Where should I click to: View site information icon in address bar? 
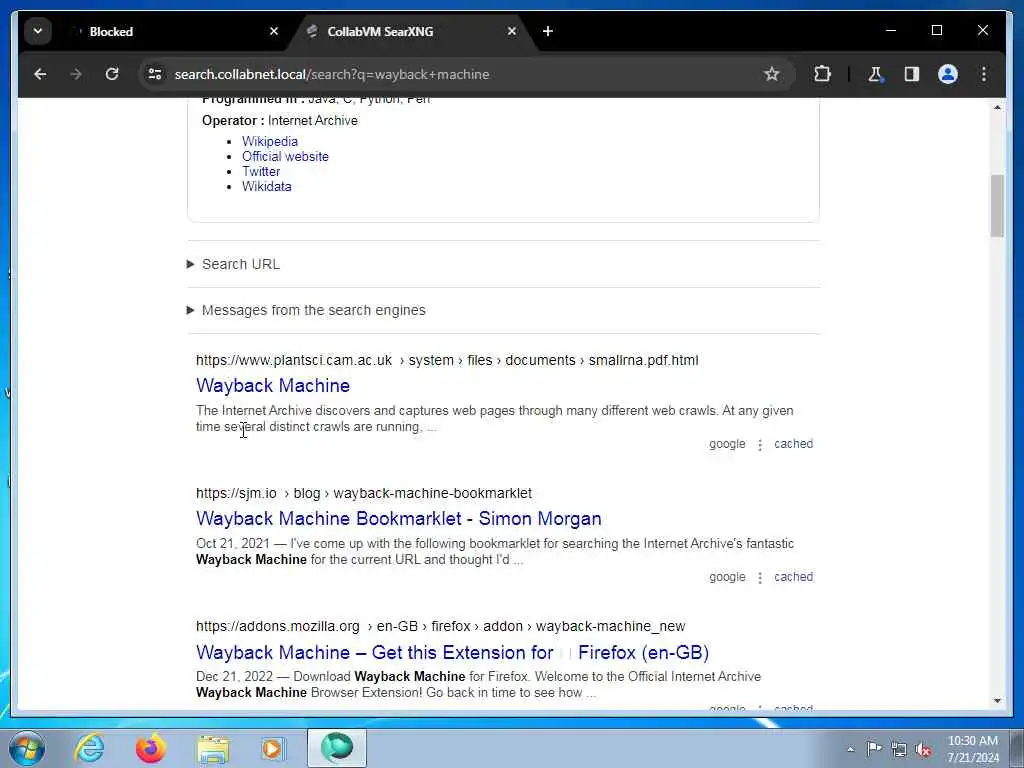tap(155, 74)
